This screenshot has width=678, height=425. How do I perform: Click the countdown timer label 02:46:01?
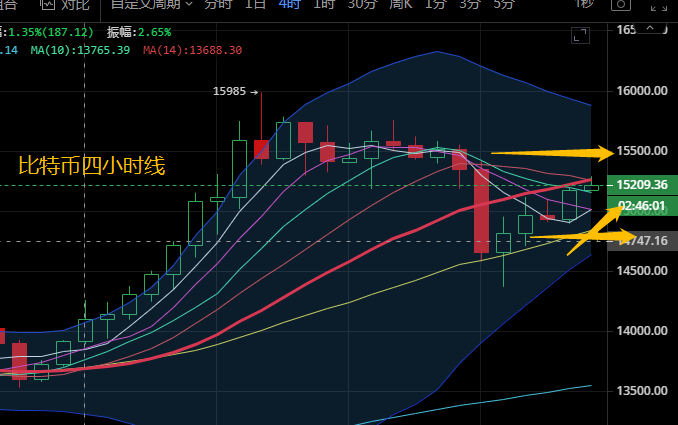tap(641, 206)
